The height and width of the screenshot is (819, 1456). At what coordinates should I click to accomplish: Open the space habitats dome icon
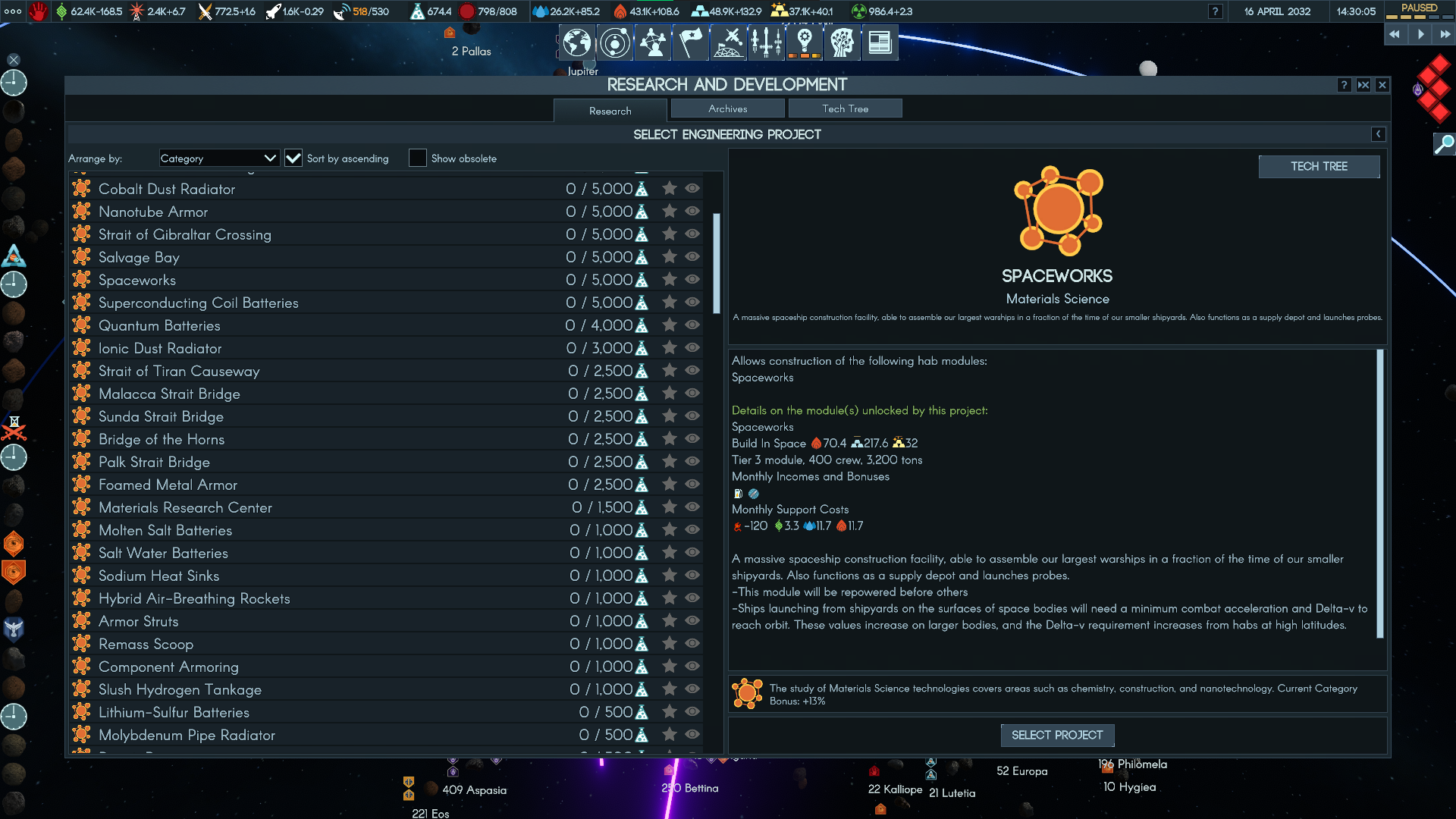coord(729,42)
